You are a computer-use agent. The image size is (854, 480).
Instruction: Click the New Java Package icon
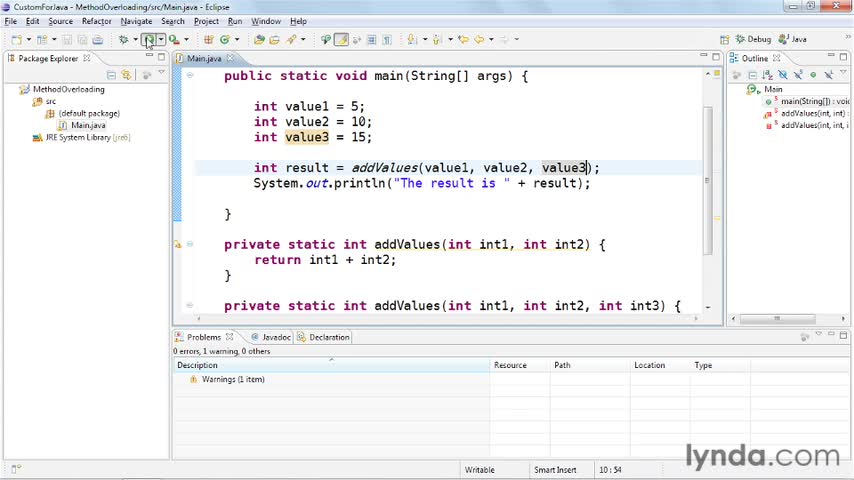click(x=209, y=39)
